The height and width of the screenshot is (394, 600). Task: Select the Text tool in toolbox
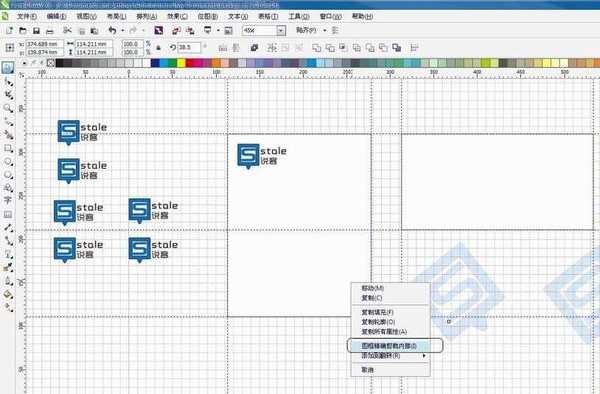coord(8,200)
